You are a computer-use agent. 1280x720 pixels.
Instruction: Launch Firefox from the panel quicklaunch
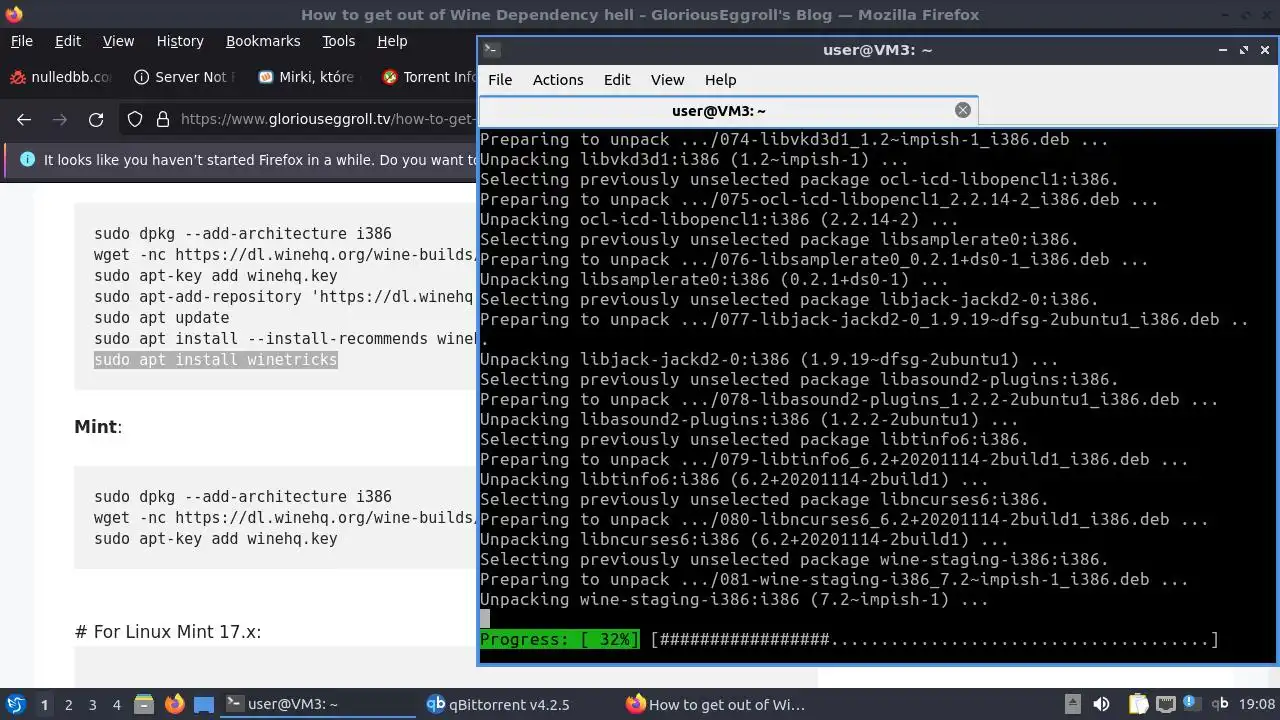(174, 705)
